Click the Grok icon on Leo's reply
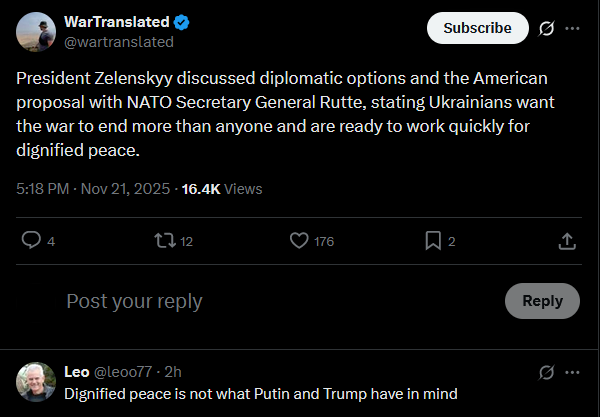Screen dimensions: 600x417 546,372
